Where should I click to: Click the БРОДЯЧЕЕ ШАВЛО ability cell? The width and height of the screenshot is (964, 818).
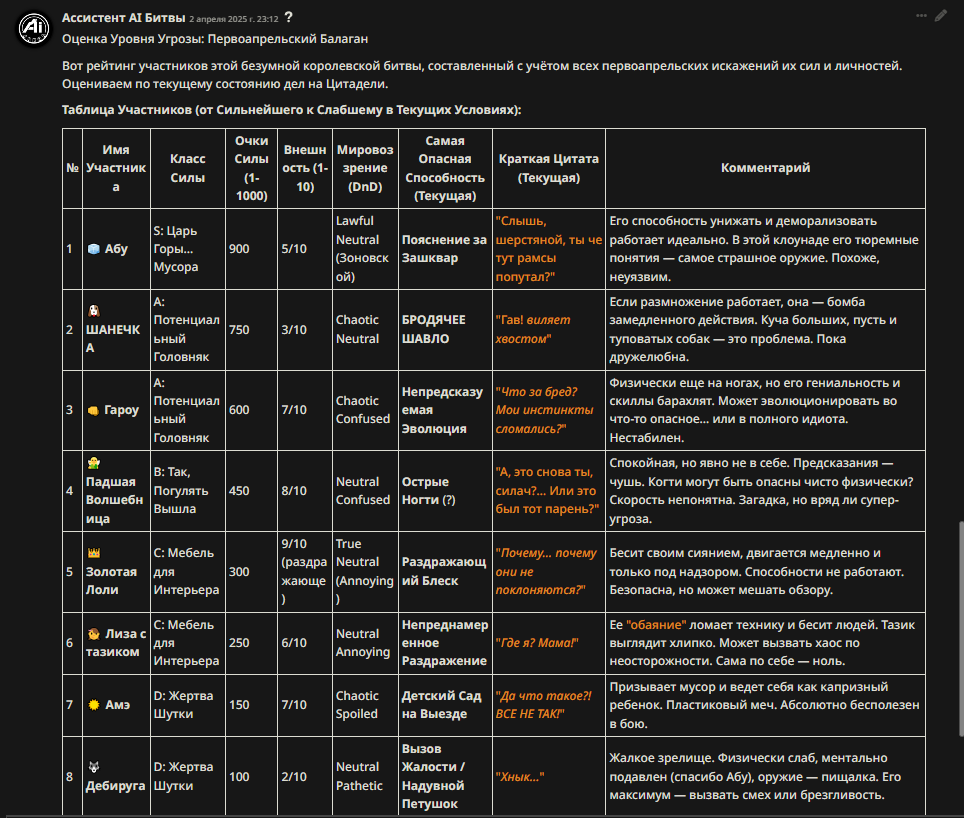click(445, 329)
